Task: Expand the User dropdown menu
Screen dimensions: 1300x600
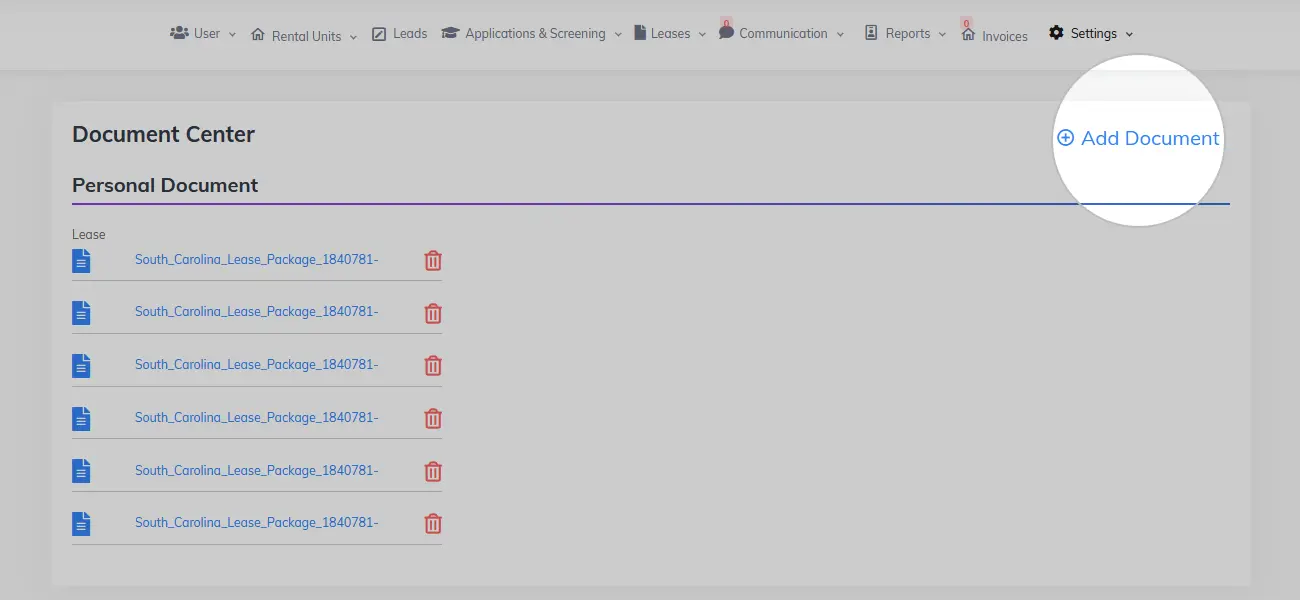Action: click(x=204, y=33)
